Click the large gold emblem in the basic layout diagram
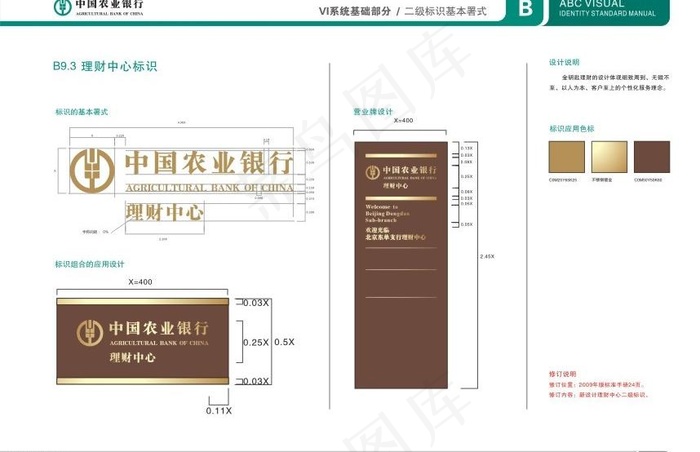This screenshot has height=452, width=700. (92, 171)
